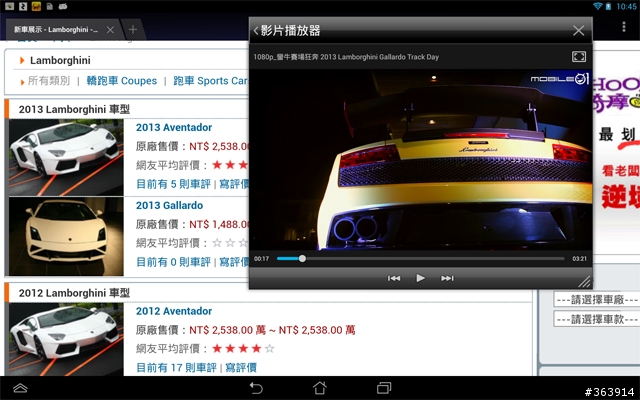640x400 pixels.
Task: Toggle fullscreen in the video player
Action: [579, 56]
